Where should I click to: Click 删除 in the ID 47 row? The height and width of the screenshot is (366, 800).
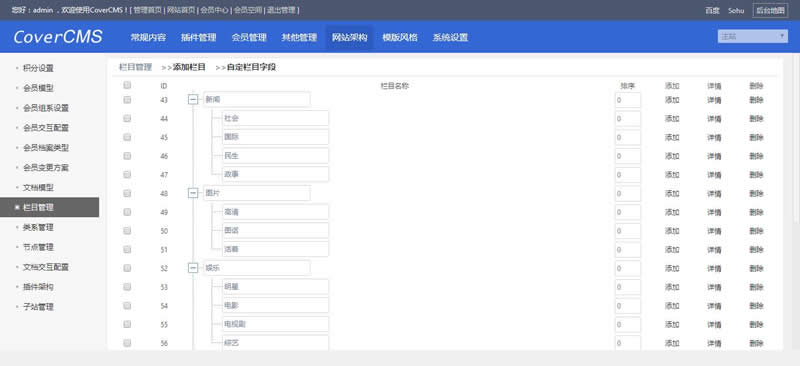(x=756, y=175)
